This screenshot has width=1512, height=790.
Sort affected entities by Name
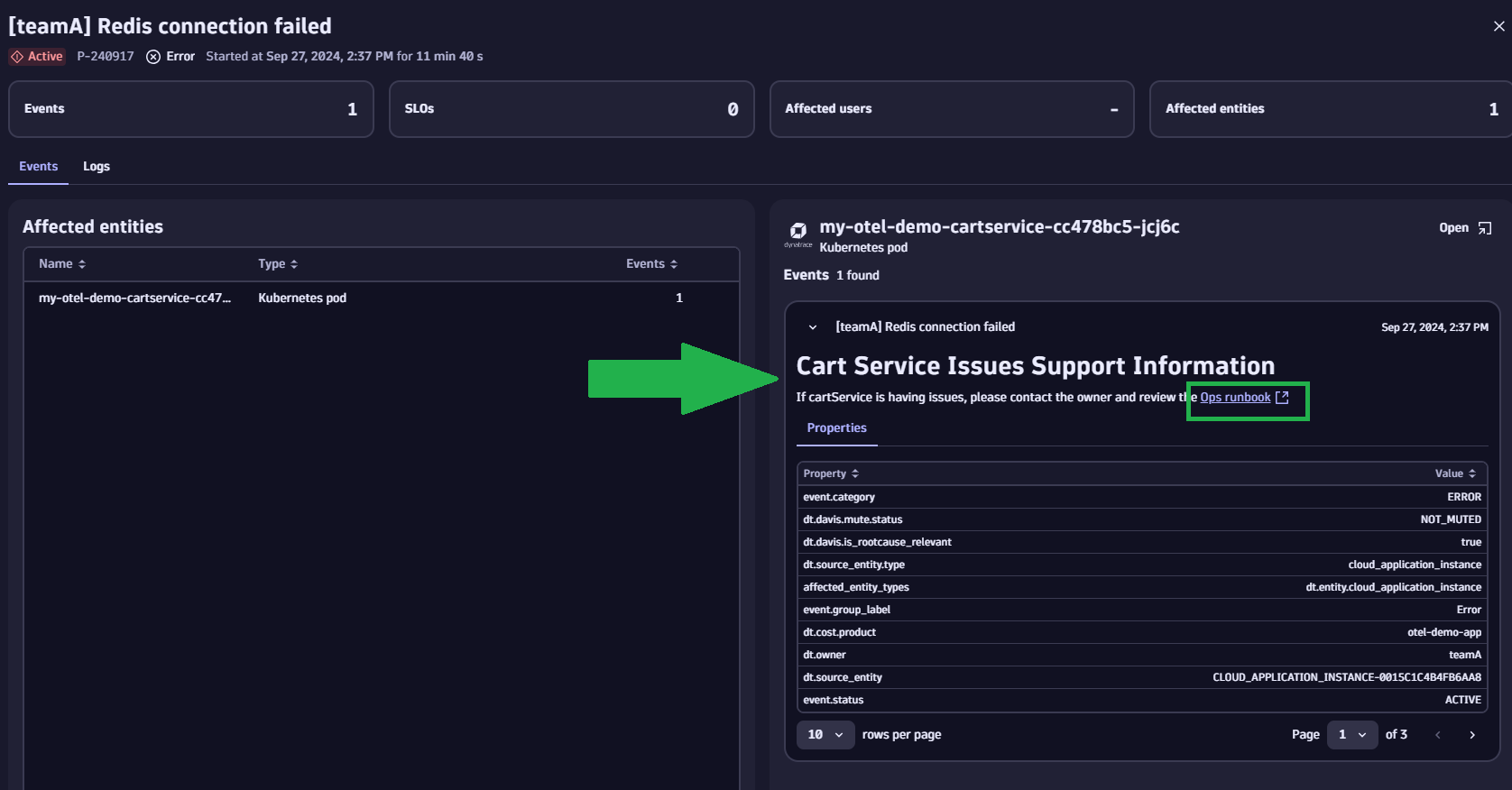coord(62,264)
